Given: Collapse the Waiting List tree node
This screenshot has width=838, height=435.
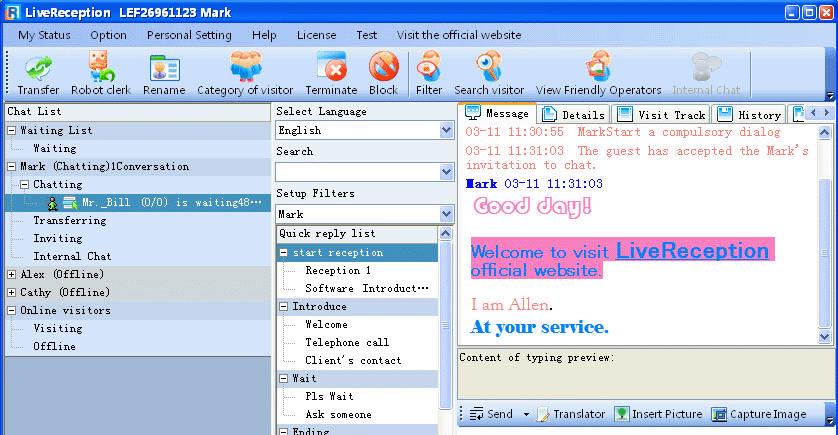Looking at the screenshot, I should pyautogui.click(x=11, y=130).
